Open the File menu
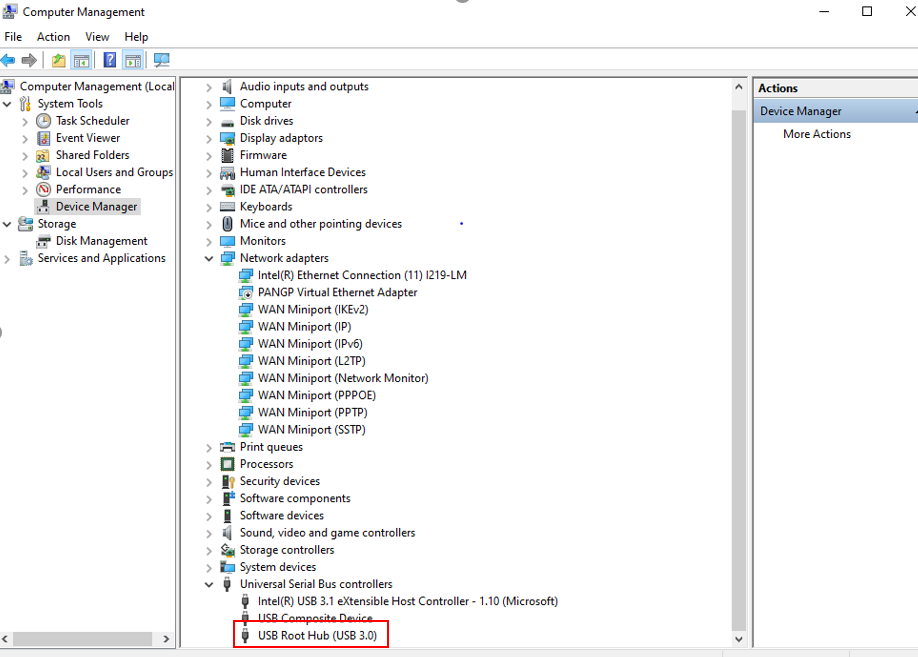 point(13,37)
